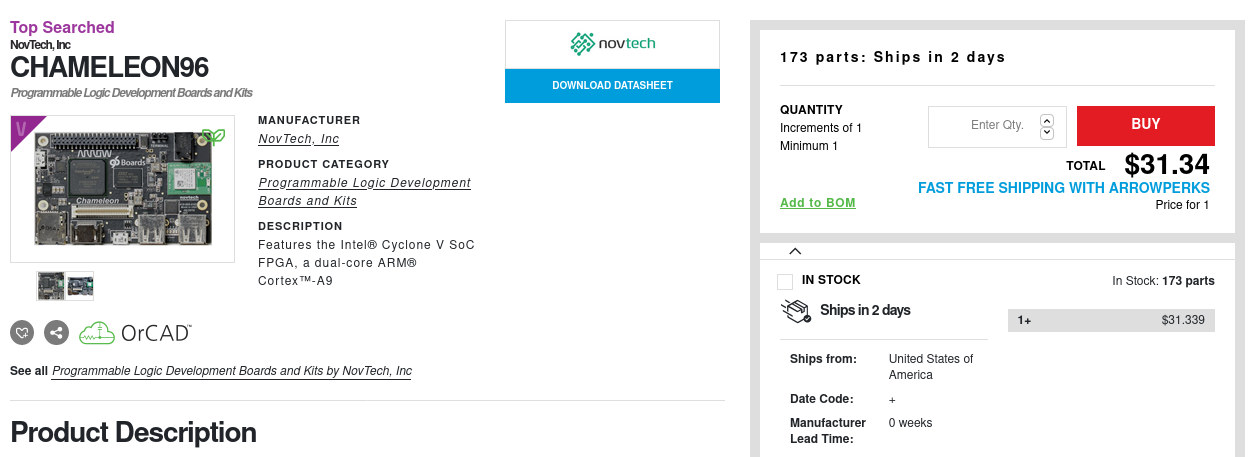Decrease quantity with the down stepper arrow

click(1047, 132)
